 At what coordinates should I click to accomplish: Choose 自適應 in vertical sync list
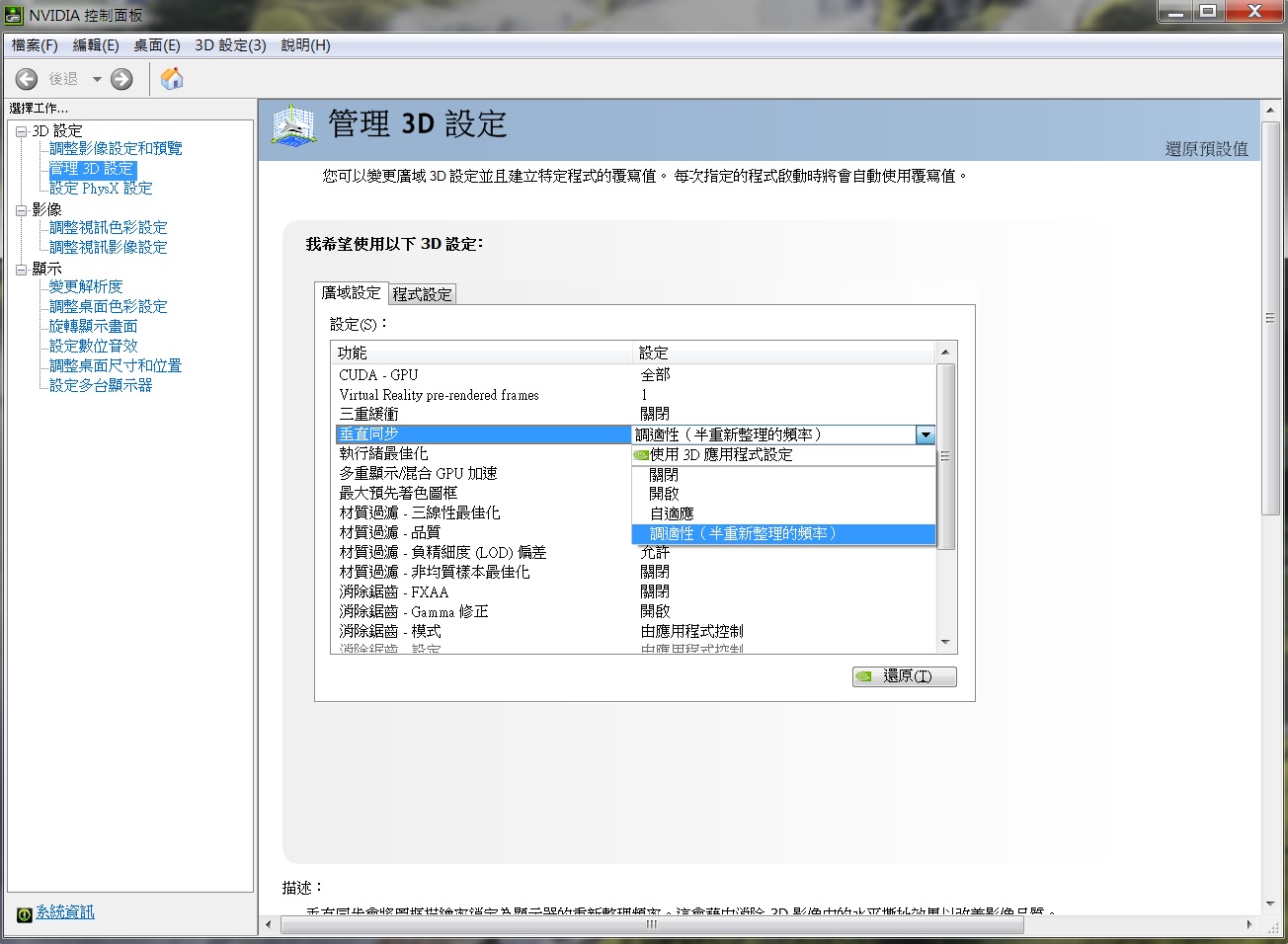pyautogui.click(x=783, y=513)
